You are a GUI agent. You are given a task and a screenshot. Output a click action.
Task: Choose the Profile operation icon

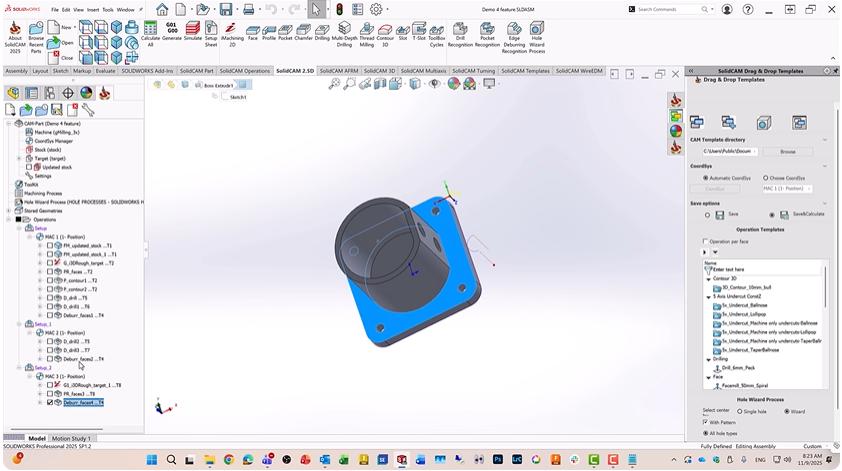point(269,34)
